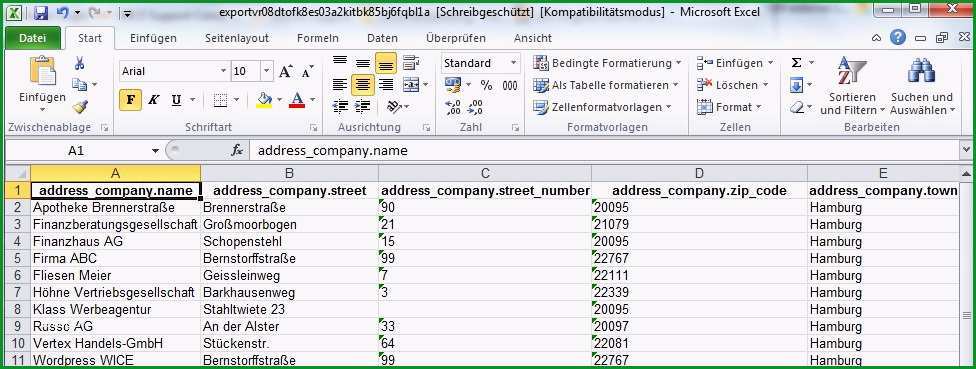Viewport: 976px width, 369px height.
Task: Click the fill color paint bucket icon
Action: (265, 100)
